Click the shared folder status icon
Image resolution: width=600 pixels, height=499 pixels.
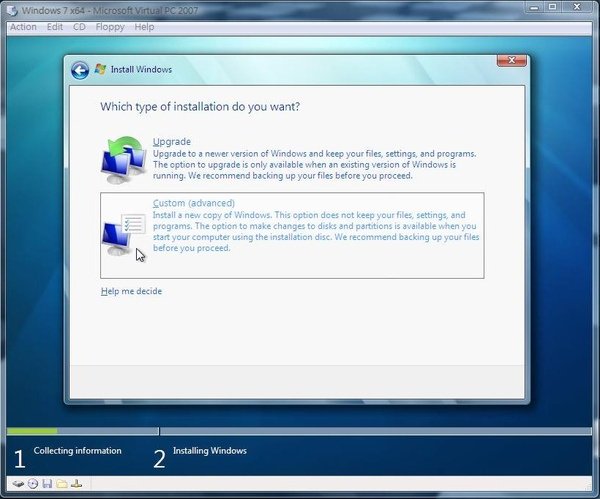point(62,484)
